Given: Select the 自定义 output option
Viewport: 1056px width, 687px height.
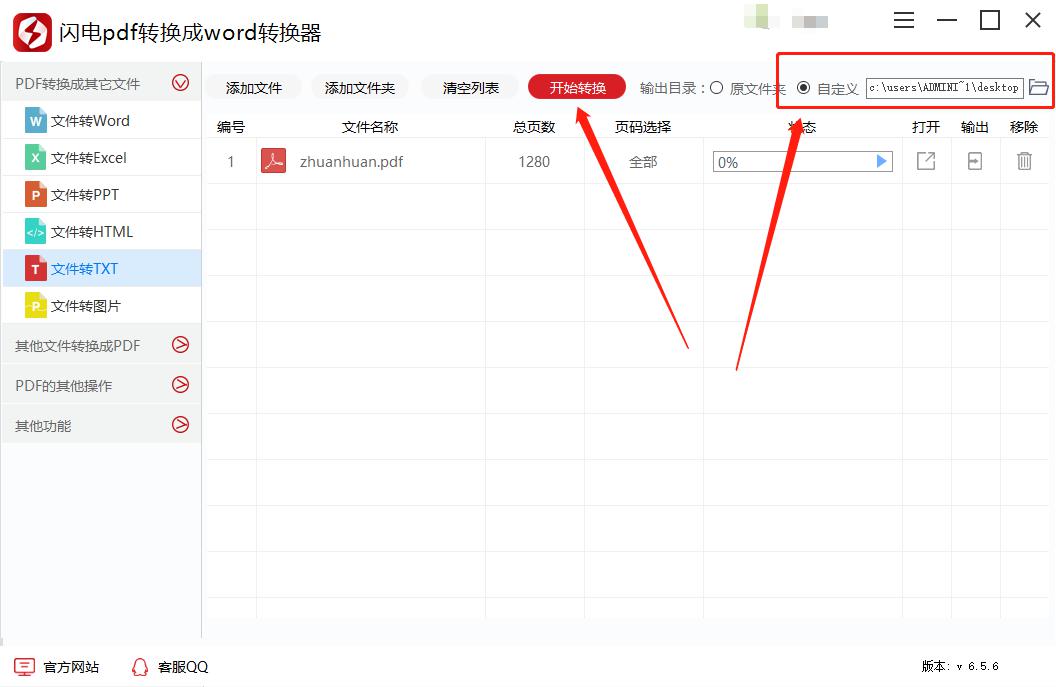Looking at the screenshot, I should 805,87.
